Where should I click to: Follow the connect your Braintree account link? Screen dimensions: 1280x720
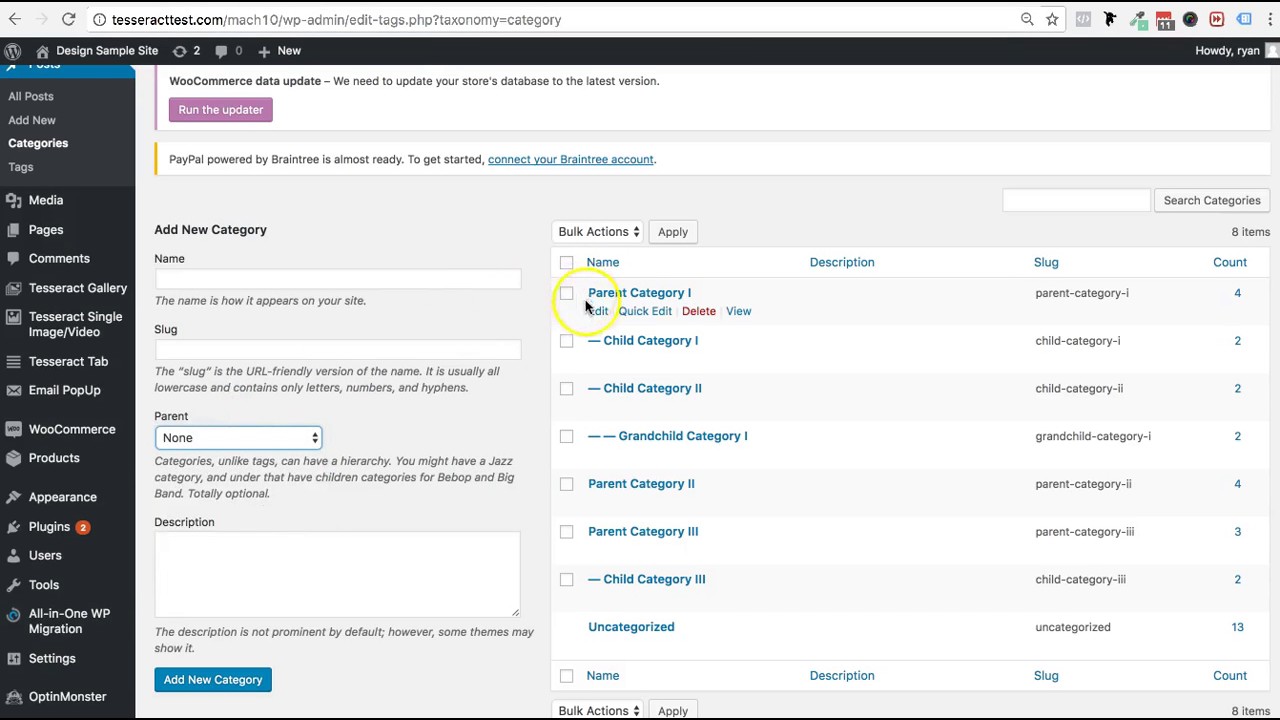click(570, 159)
